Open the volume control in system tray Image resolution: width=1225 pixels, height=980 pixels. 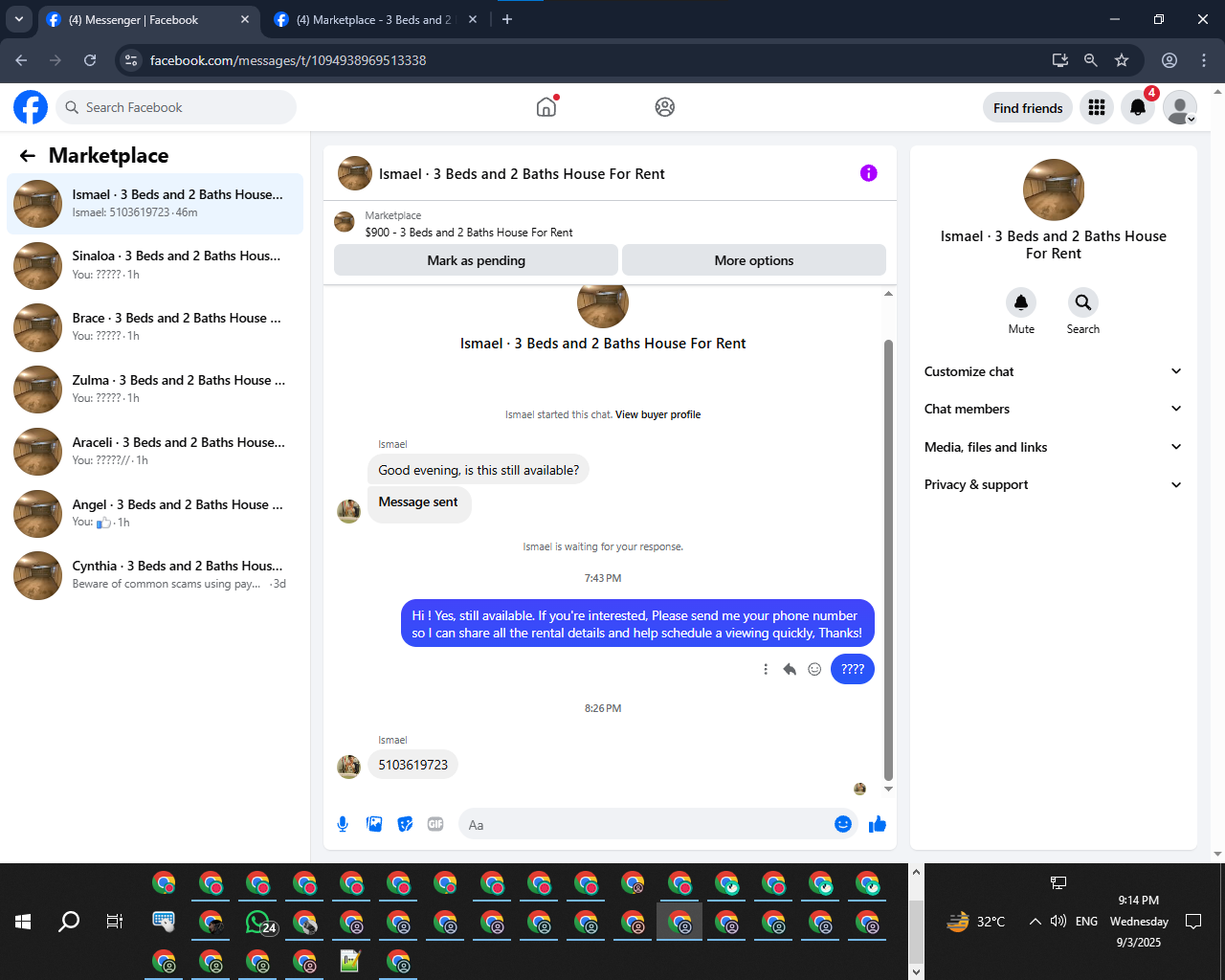tap(1058, 922)
